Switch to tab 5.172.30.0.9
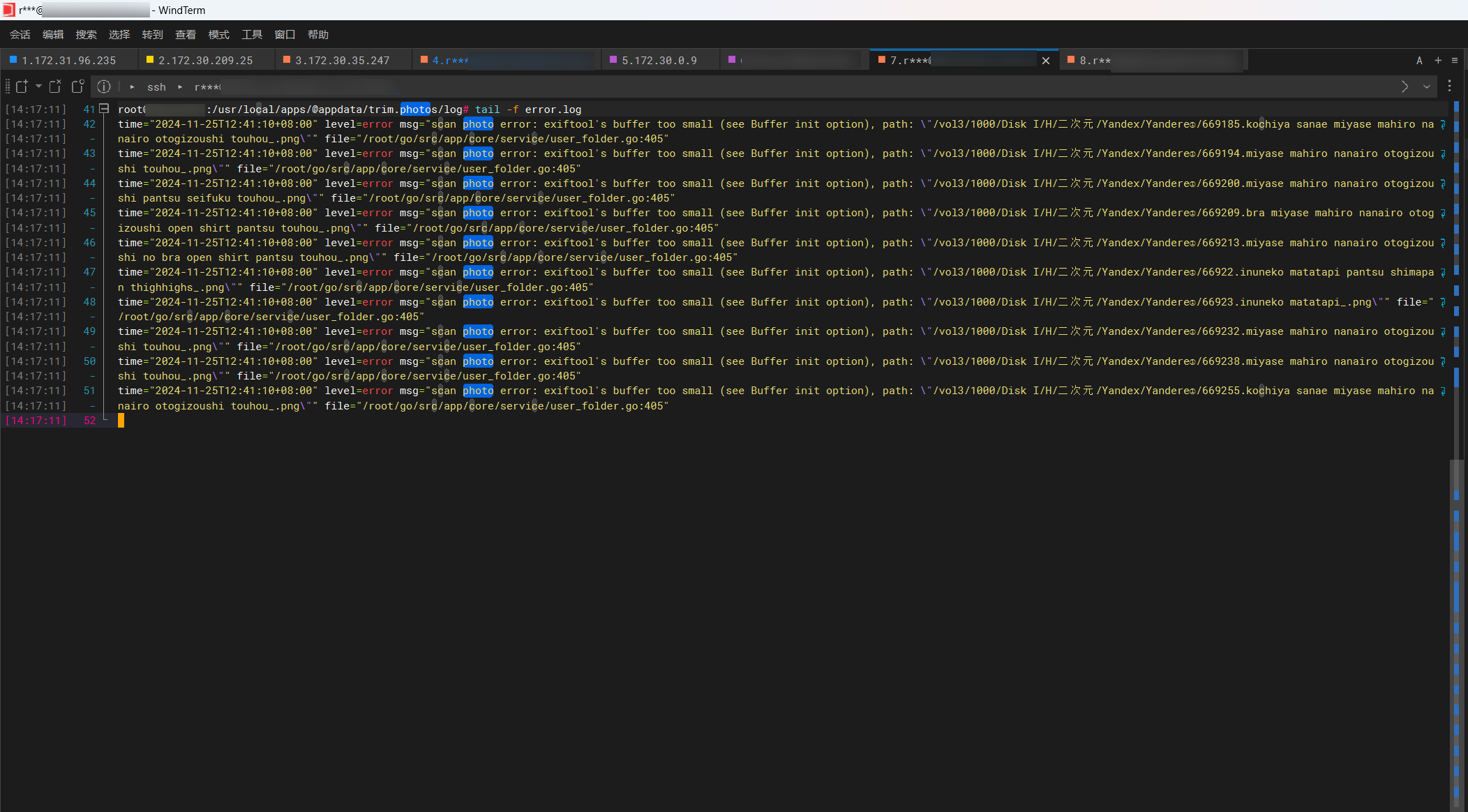 coord(659,61)
